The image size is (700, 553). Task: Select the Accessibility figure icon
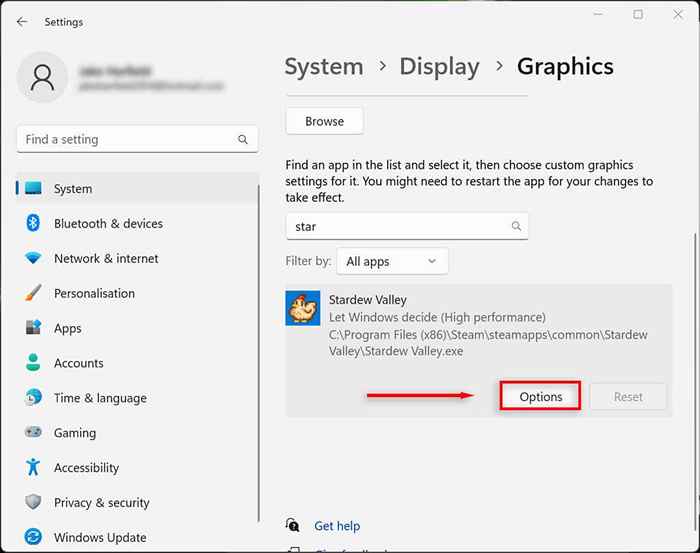33,467
